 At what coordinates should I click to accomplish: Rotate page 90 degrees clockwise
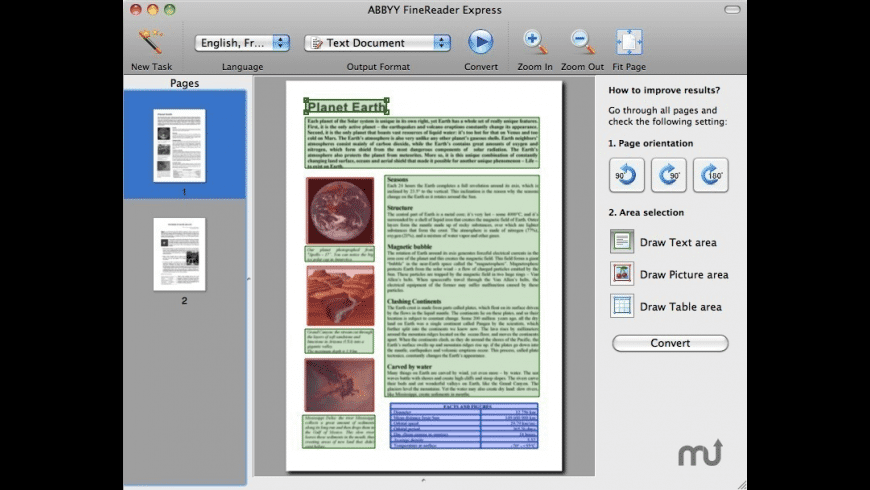point(669,175)
